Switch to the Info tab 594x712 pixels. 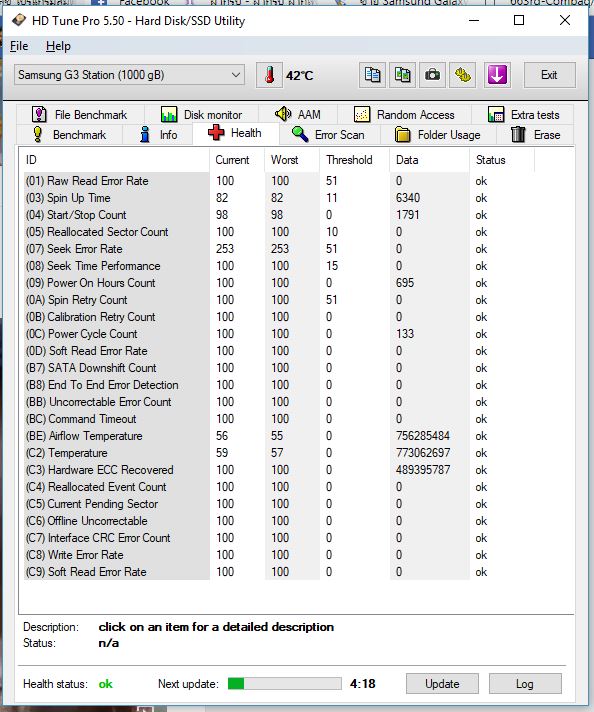[158, 135]
